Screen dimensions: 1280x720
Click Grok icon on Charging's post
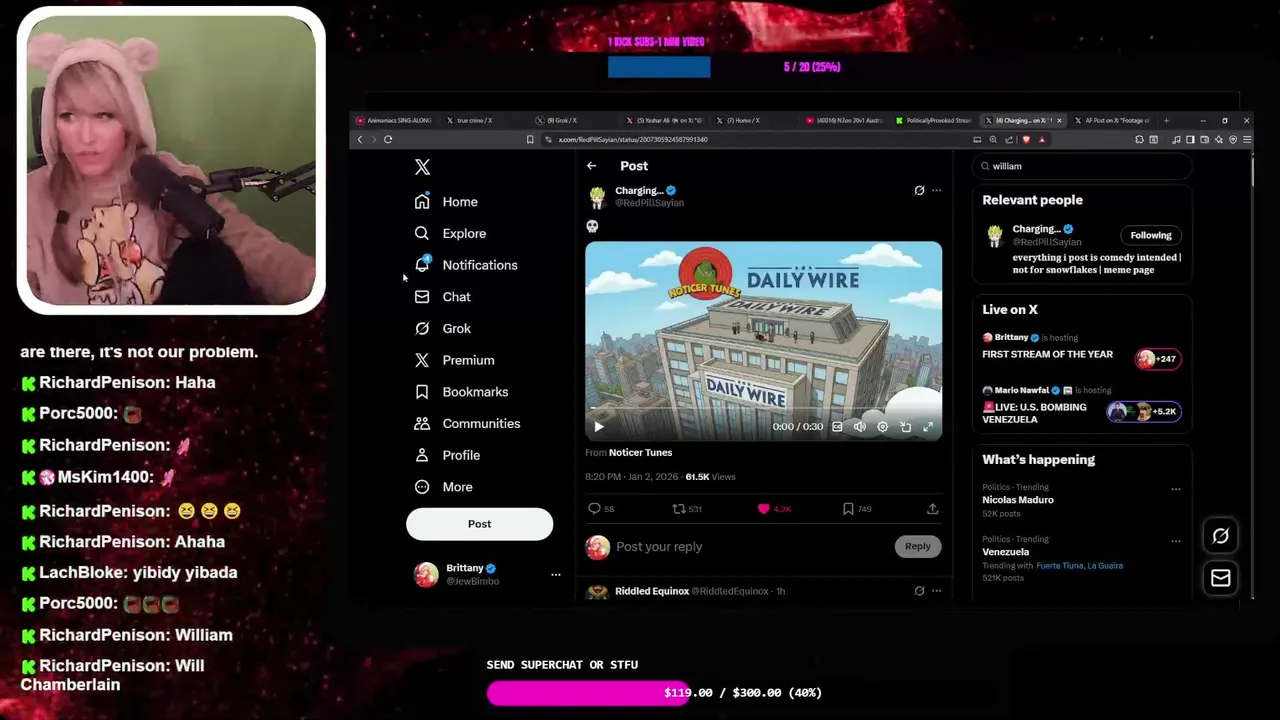[919, 190]
